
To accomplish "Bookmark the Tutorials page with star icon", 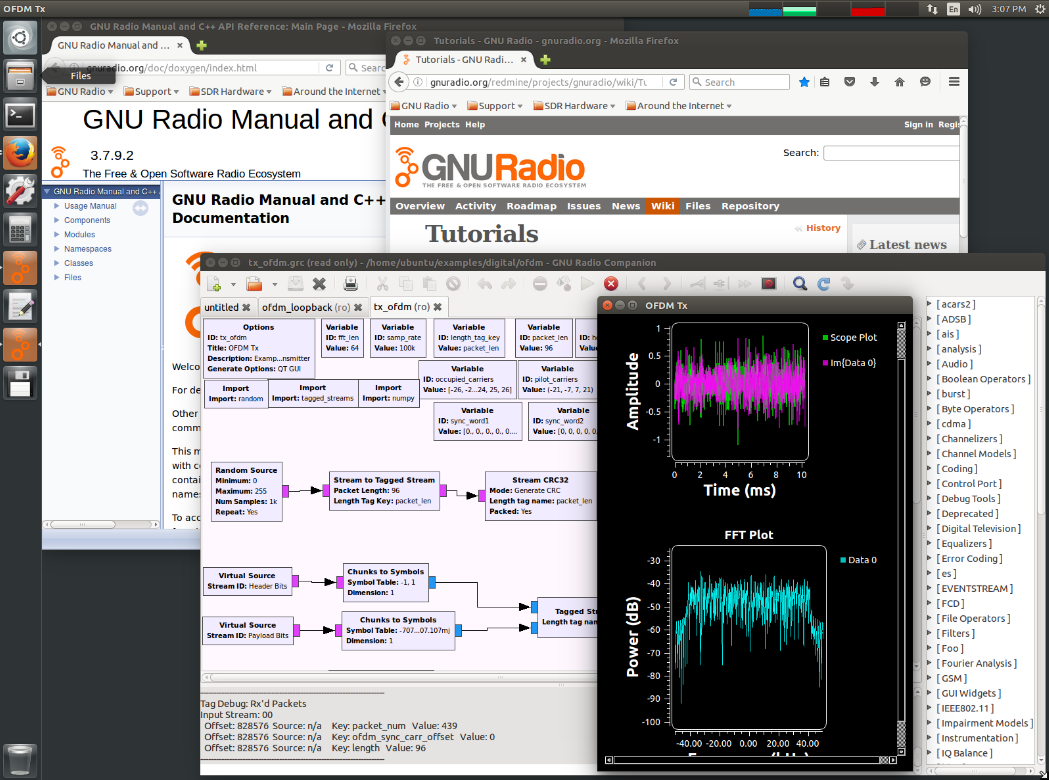I will pyautogui.click(x=804, y=82).
